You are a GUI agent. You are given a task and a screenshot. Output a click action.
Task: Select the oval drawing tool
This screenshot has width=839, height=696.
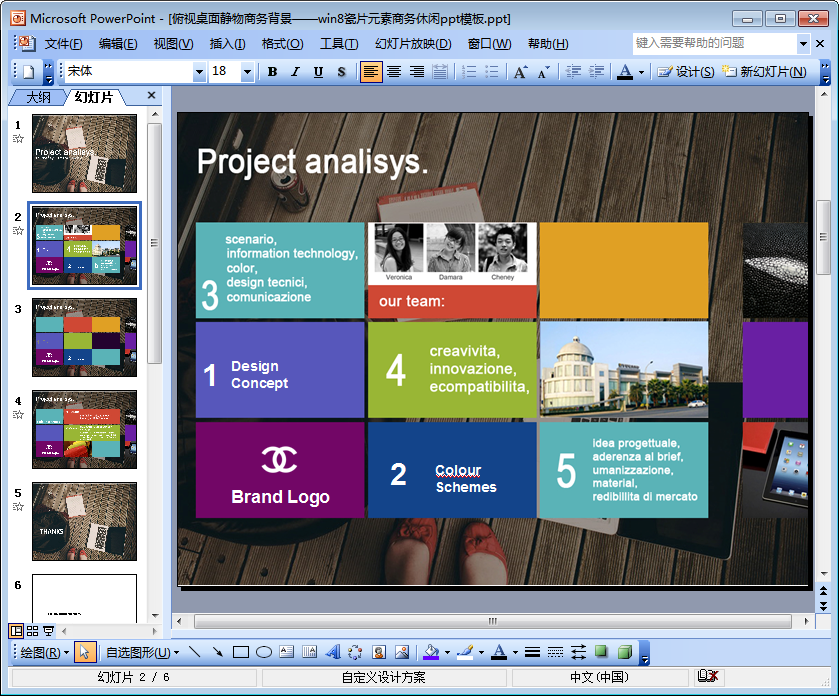[264, 653]
